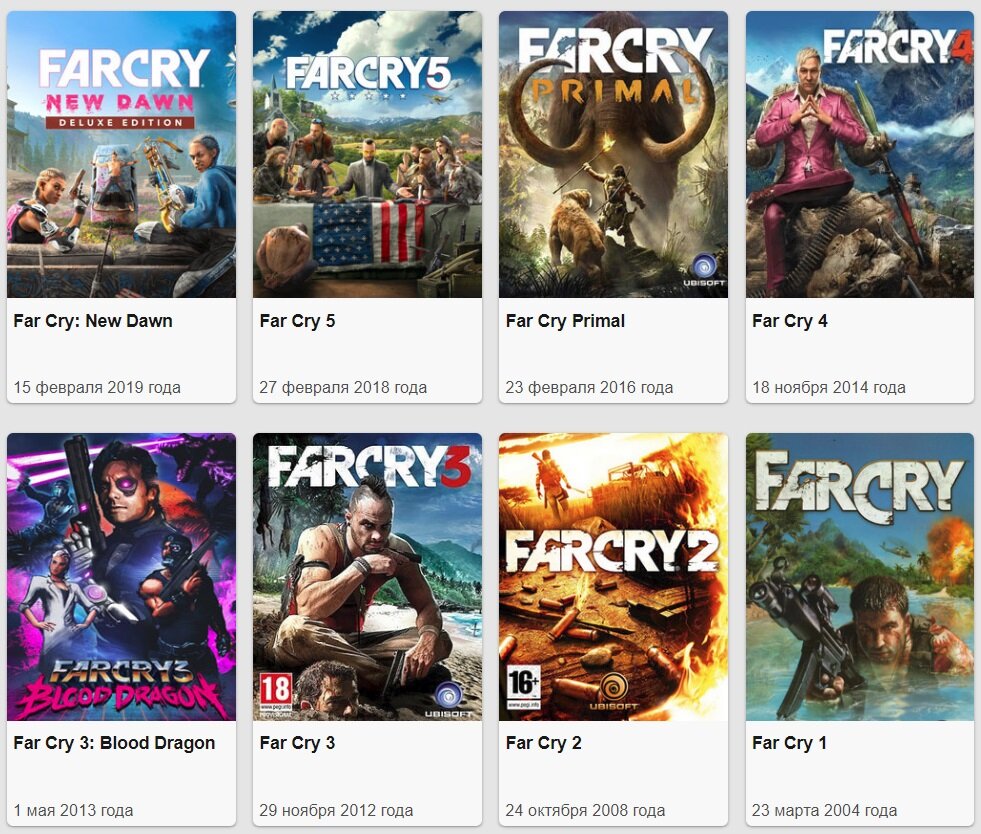Click the Far Cry 4 title link

tap(790, 321)
